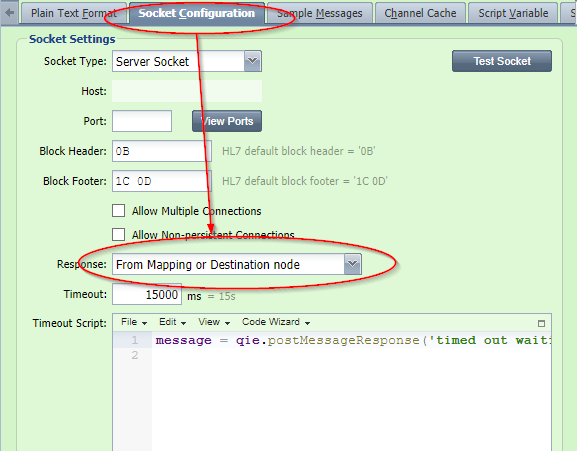The image size is (577, 451).
Task: Open the Sample Messages tab
Action: (319, 13)
